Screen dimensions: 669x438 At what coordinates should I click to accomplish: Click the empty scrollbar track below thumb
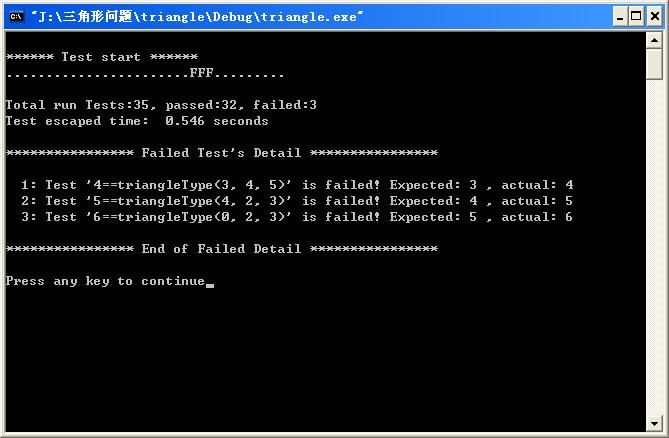654,247
